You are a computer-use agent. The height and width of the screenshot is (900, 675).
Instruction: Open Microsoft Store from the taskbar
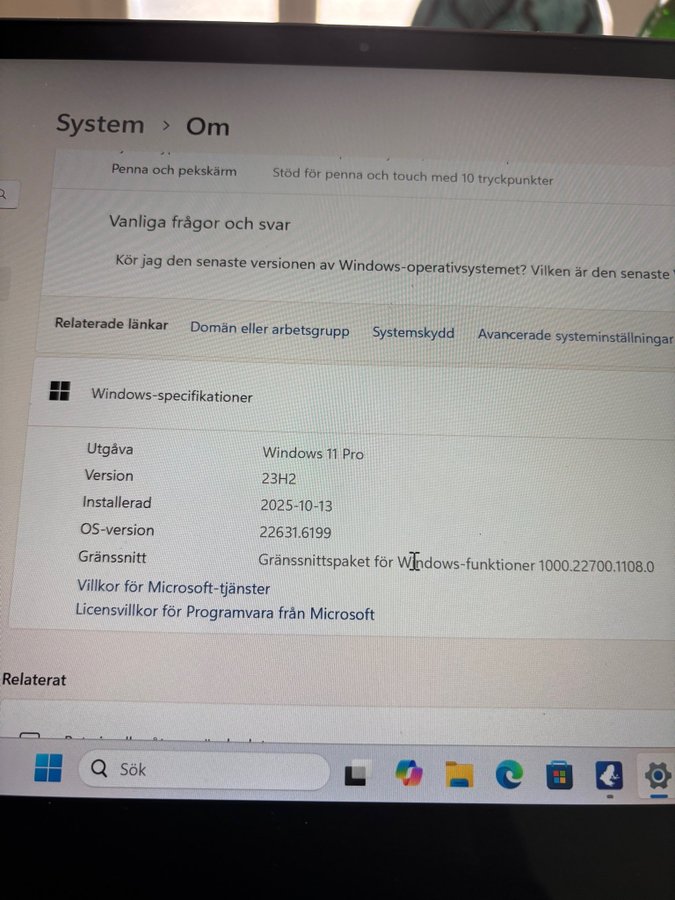[x=559, y=775]
